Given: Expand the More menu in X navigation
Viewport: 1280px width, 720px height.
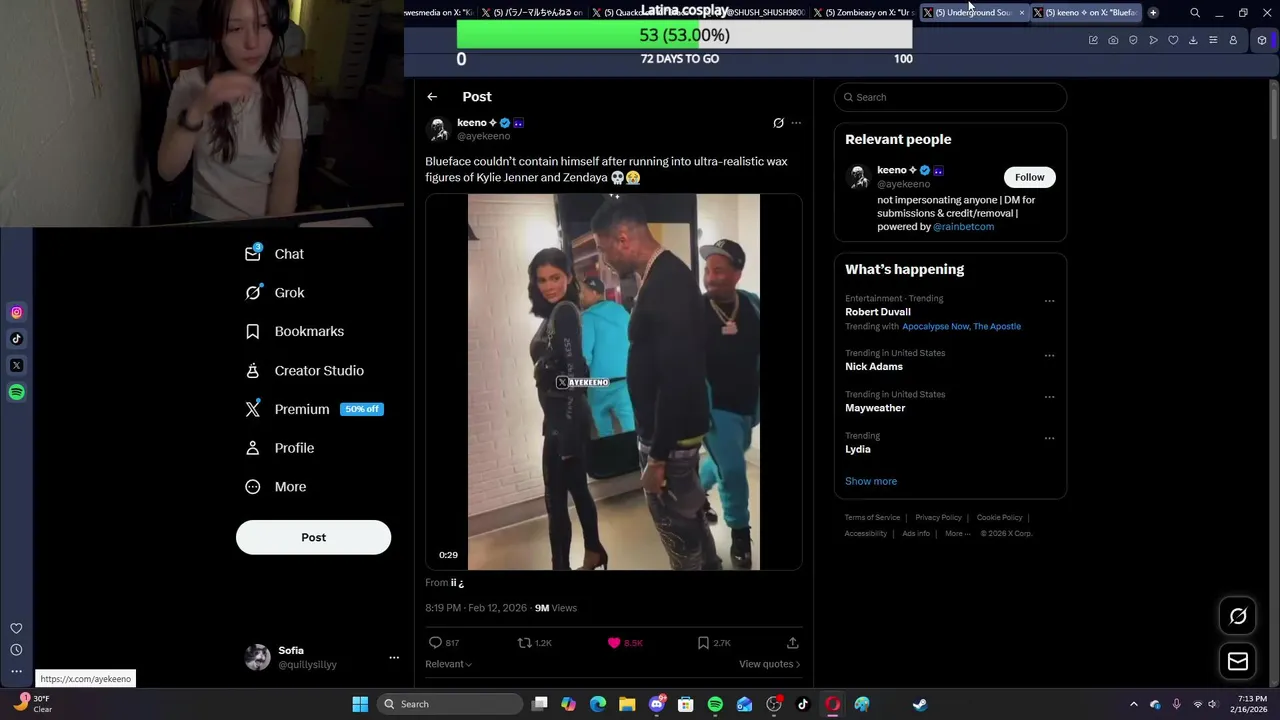Looking at the screenshot, I should coord(276,487).
